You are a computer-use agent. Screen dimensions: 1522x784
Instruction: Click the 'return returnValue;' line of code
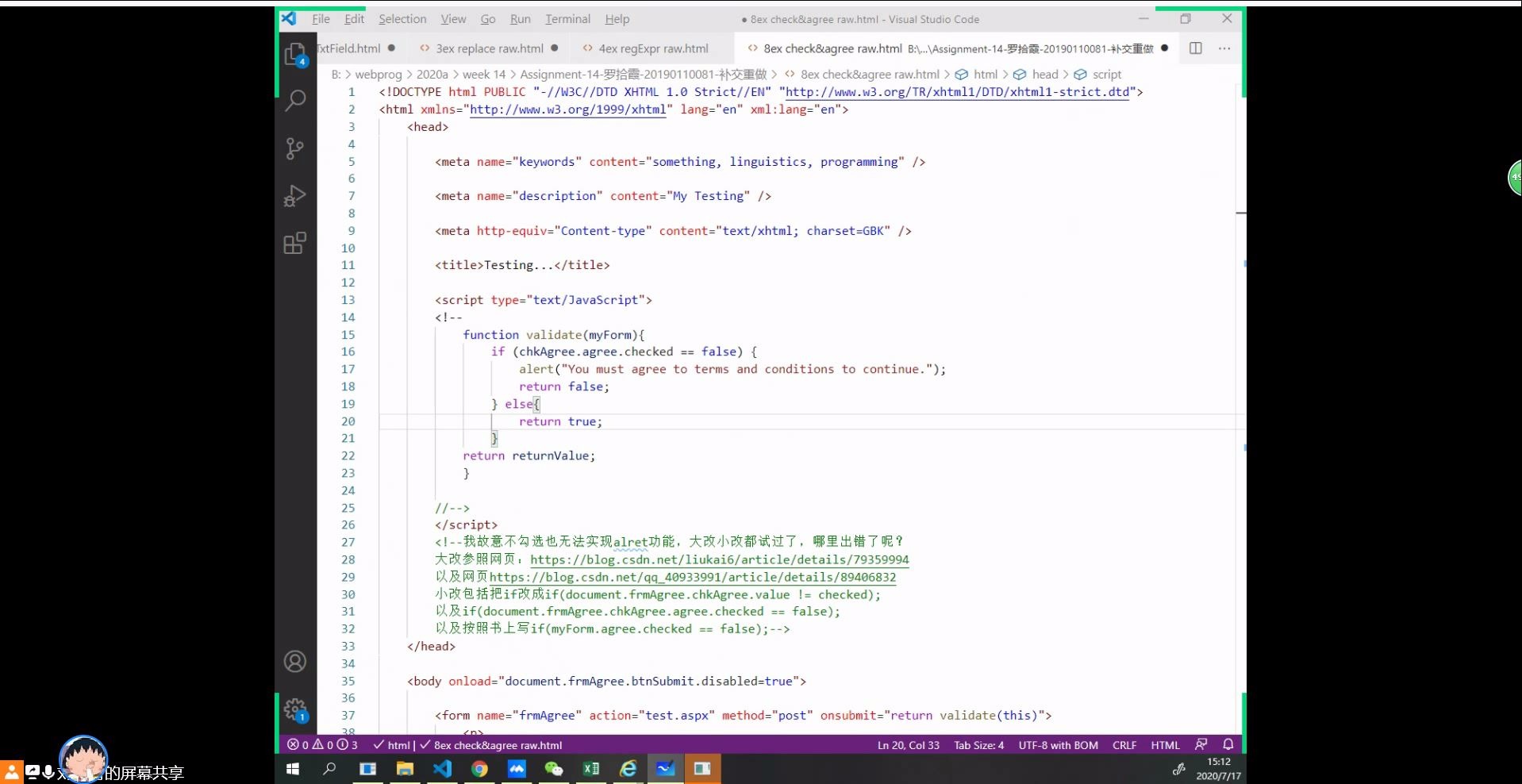click(x=528, y=455)
